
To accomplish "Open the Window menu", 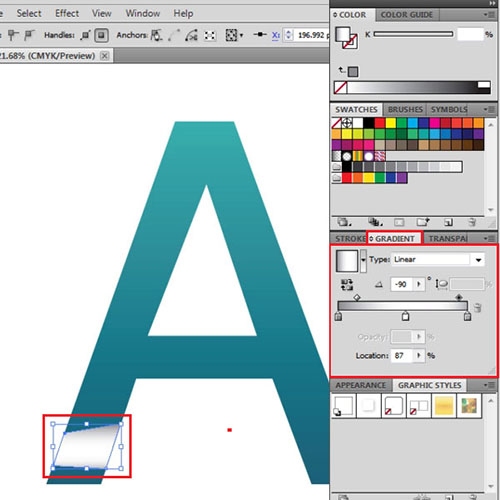I will (x=143, y=13).
